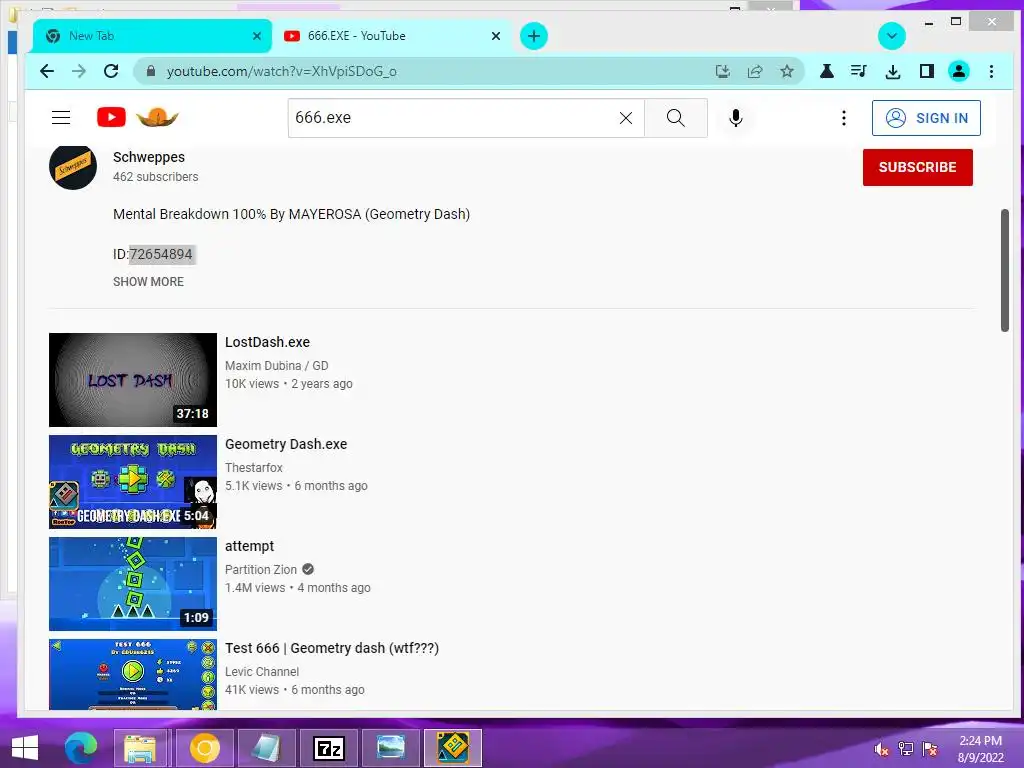Open Microsoft Edge from taskbar
The height and width of the screenshot is (768, 1024).
click(81, 748)
